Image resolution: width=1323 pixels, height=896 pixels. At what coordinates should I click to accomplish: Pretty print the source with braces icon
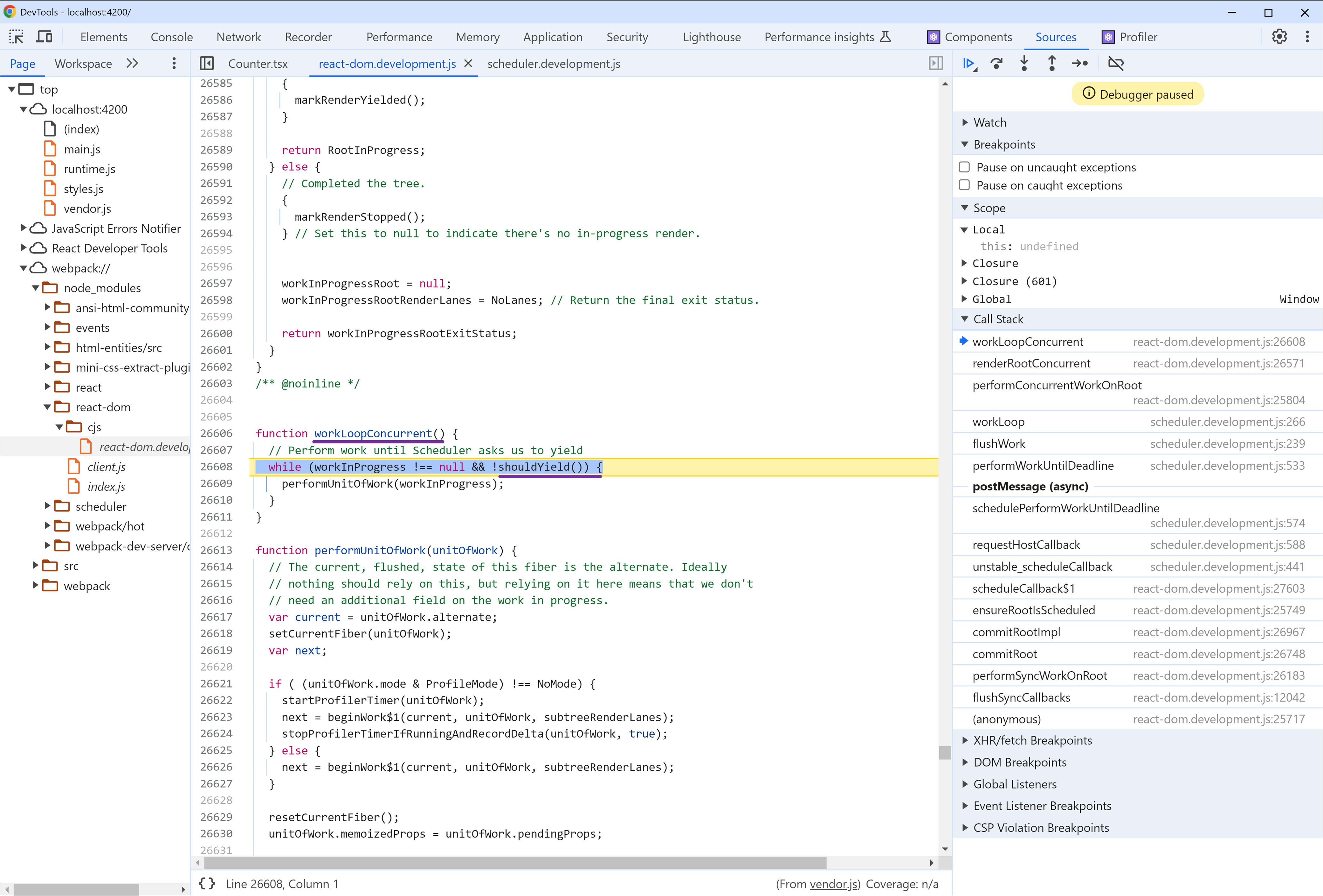(207, 884)
